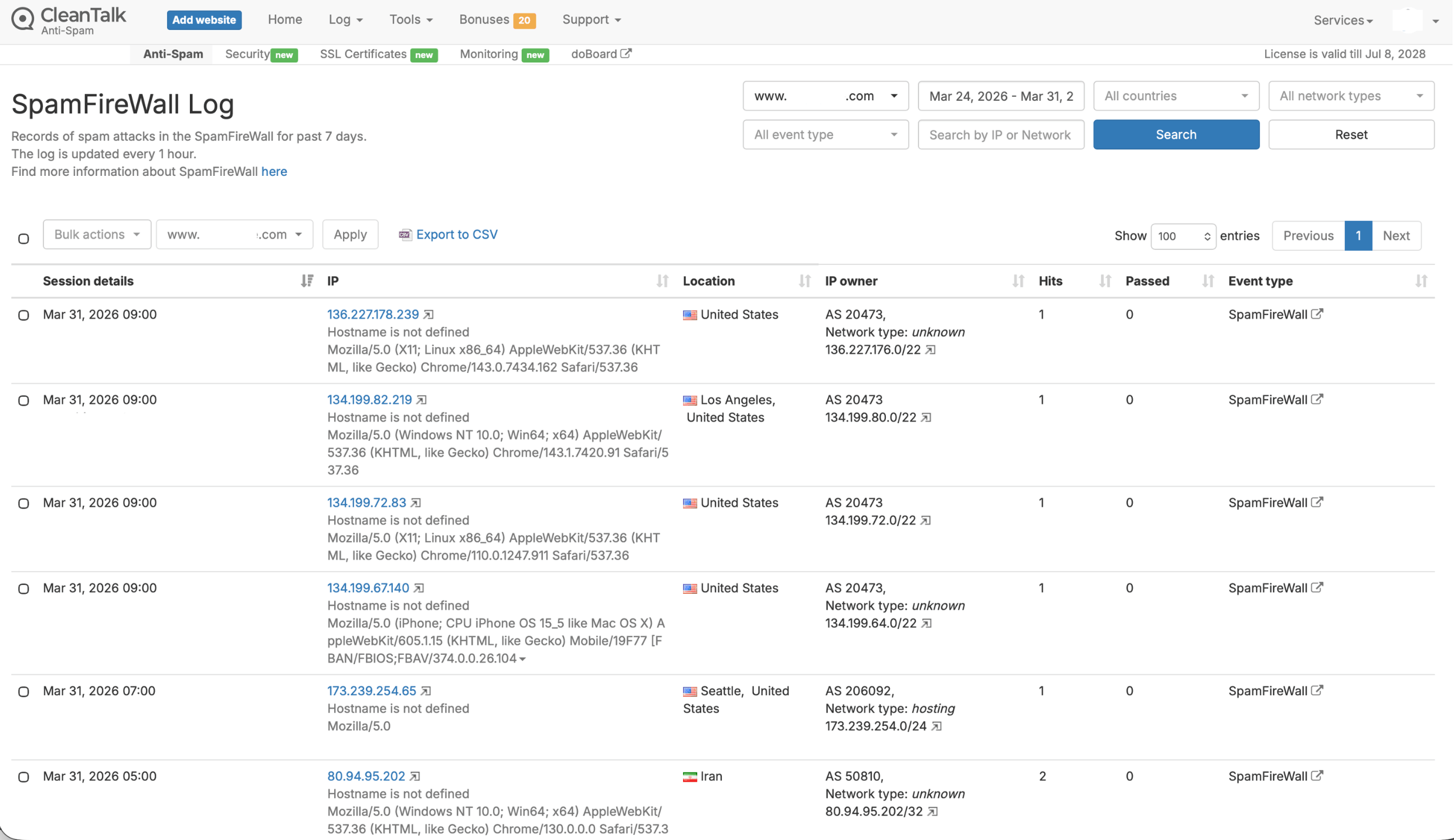Open website dropdown beside Bulk actions
This screenshot has width=1454, height=840.
click(x=235, y=234)
